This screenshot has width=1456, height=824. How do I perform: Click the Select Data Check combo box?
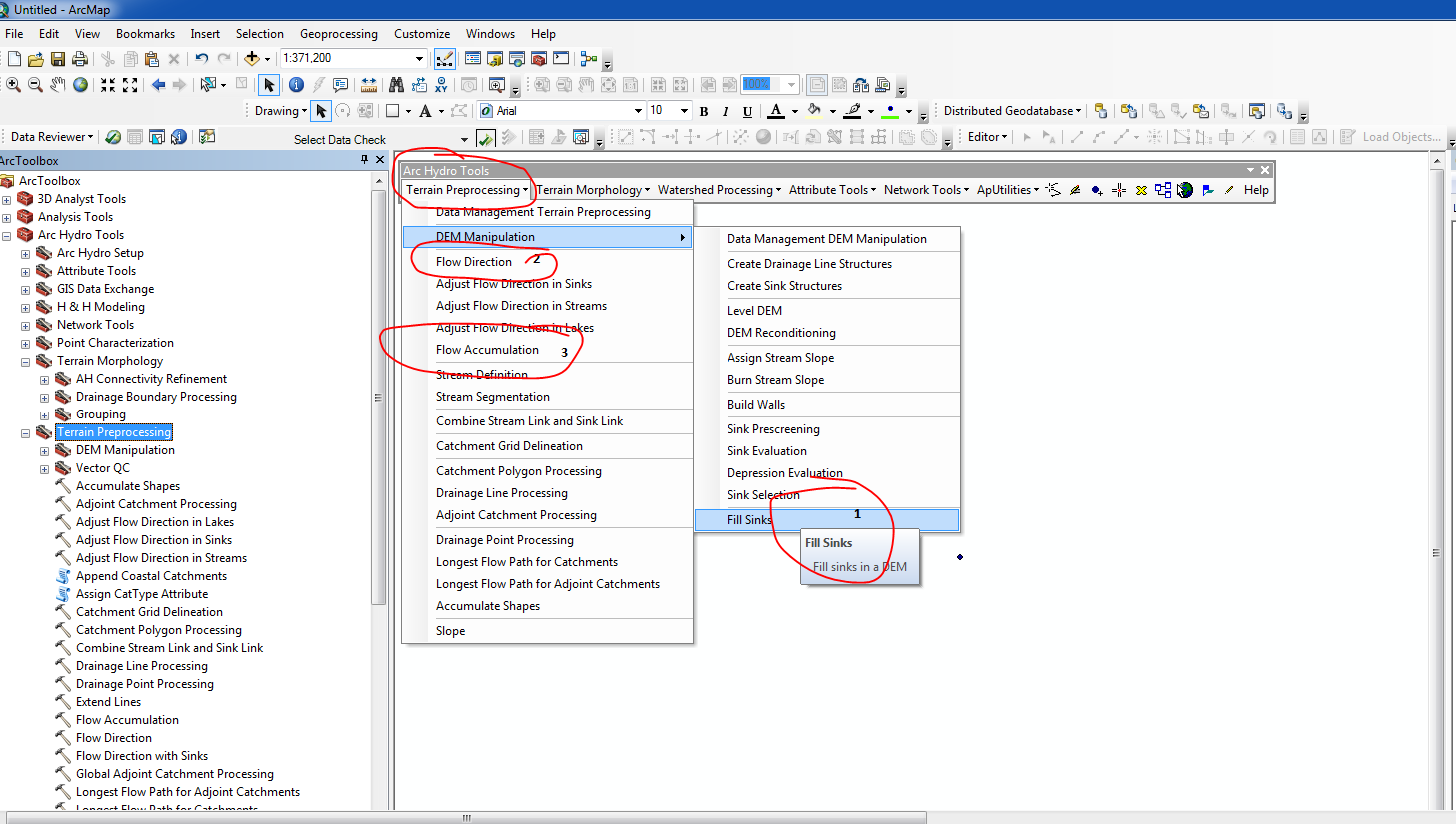tap(379, 139)
